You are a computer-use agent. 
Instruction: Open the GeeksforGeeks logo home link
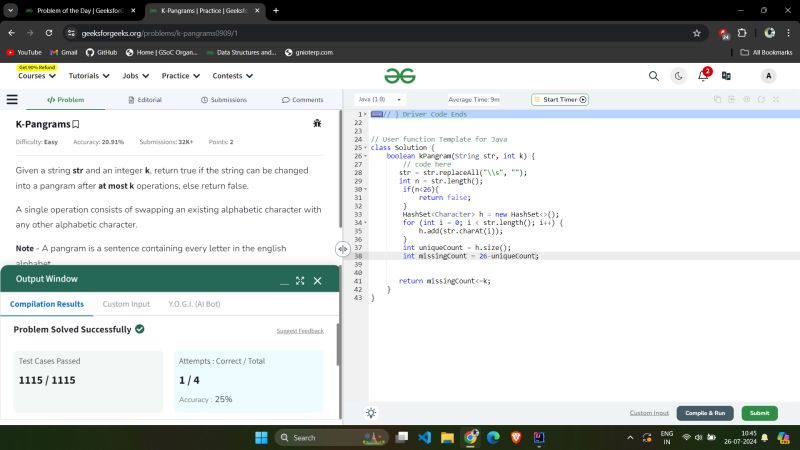pyautogui.click(x=400, y=76)
